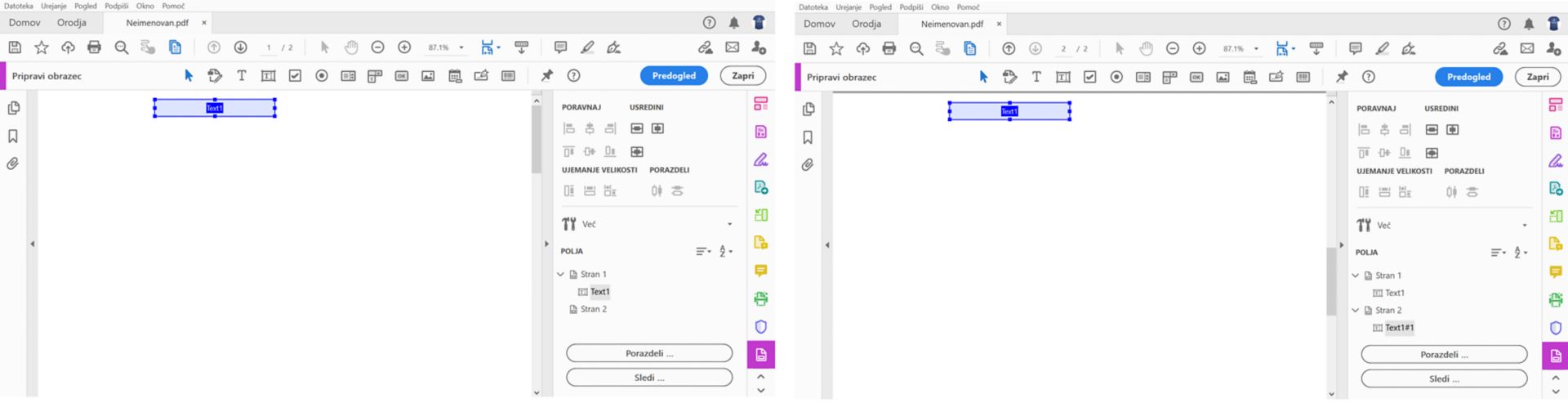
Task: Open the bookmarks panel in left window
Action: tap(13, 136)
